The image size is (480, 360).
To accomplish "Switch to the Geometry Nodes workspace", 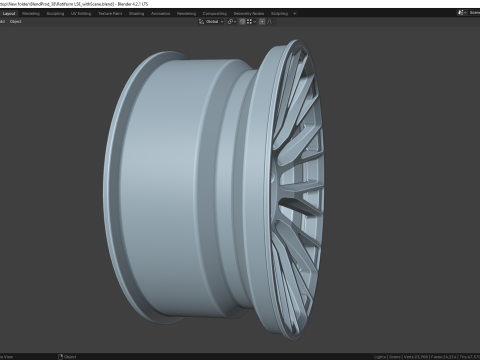I will (249, 14).
